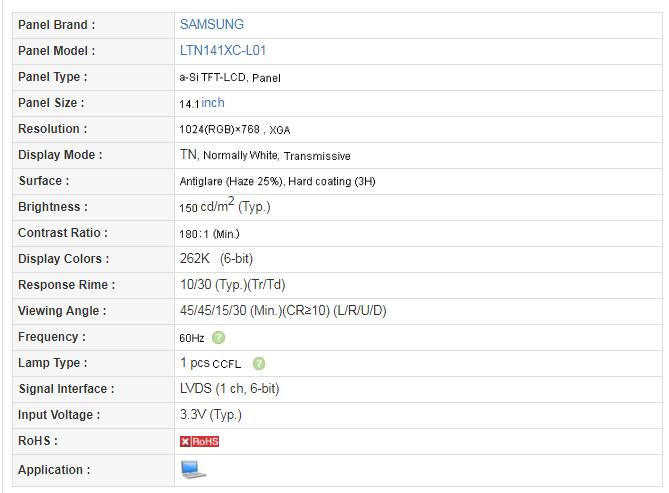Open the SAMSUNG panel brand link

(x=212, y=24)
